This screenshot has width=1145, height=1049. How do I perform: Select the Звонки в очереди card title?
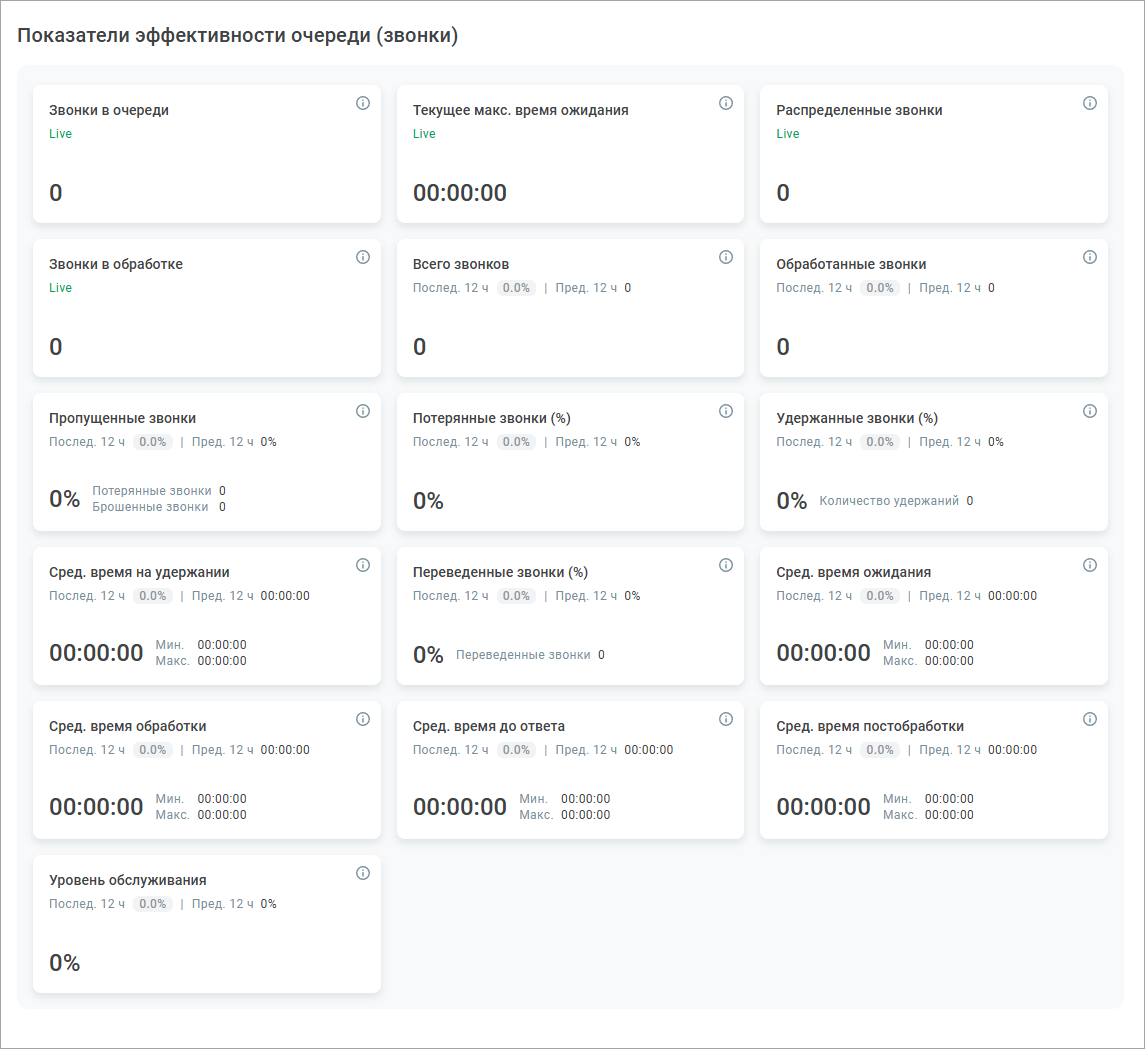109,110
